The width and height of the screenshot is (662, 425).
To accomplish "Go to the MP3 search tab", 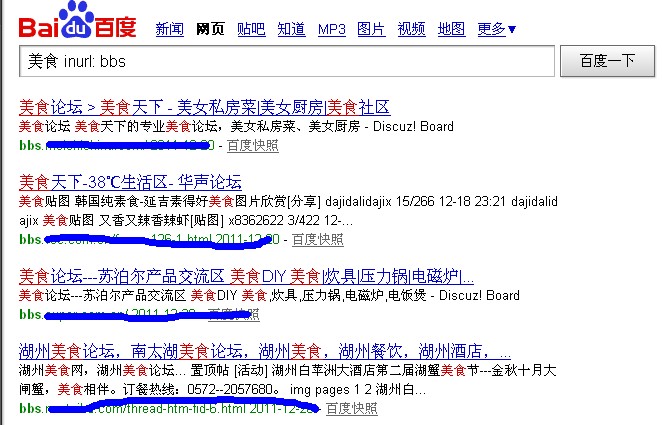I will pos(331,29).
